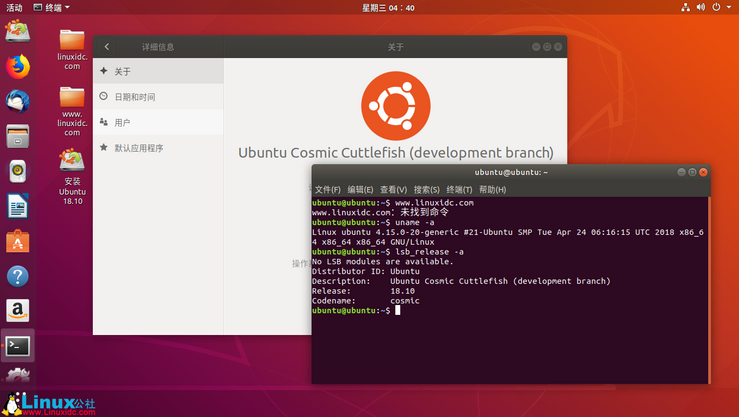Screen dimensions: 739x417
Task: Click the Ubuntu logo in About panel
Action: click(396, 106)
